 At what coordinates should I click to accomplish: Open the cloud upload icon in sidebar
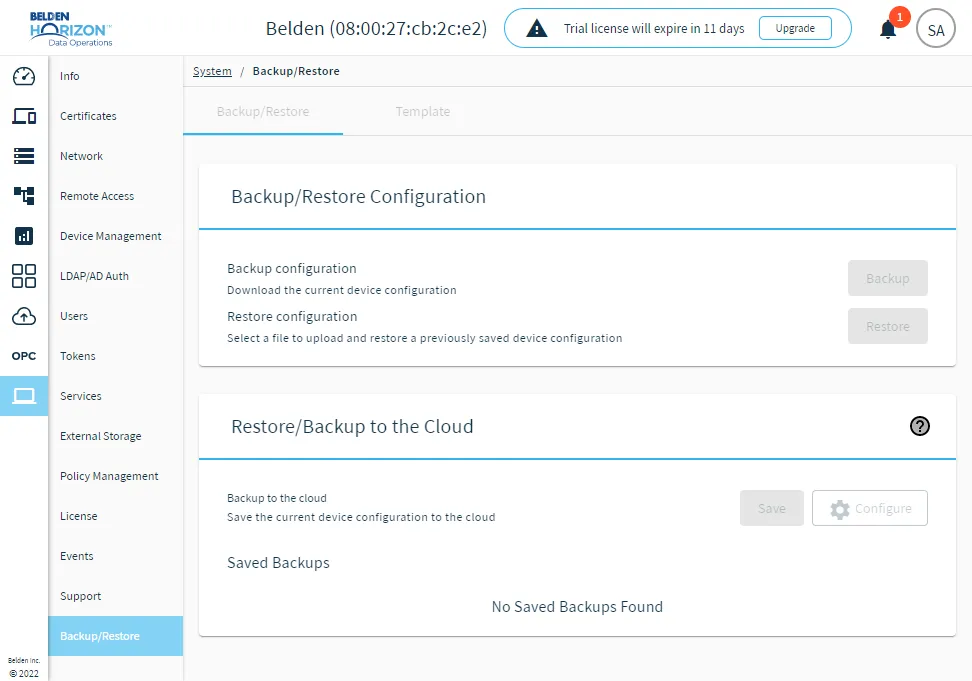coord(24,316)
